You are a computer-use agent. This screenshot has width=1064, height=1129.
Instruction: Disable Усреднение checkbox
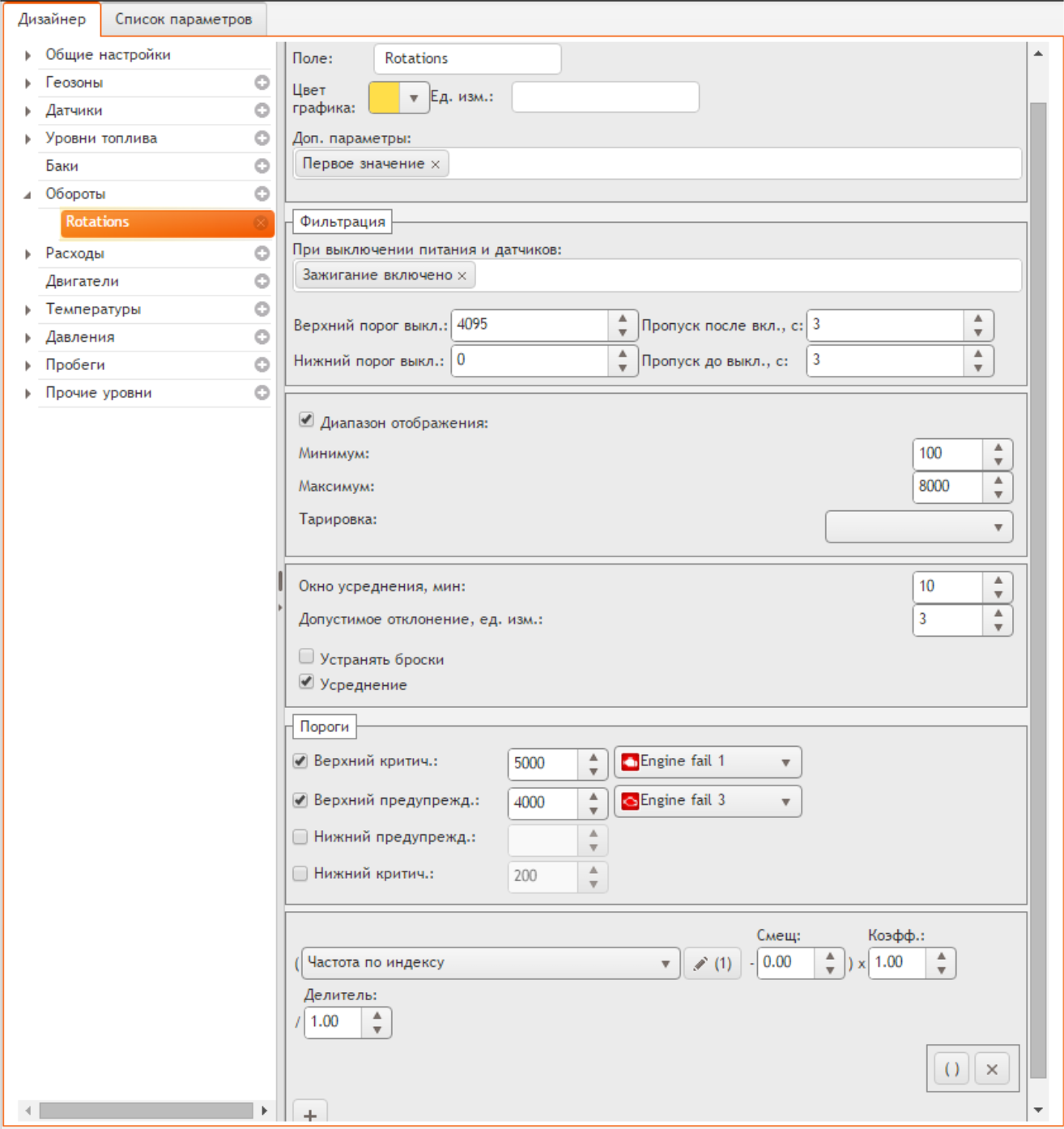306,681
